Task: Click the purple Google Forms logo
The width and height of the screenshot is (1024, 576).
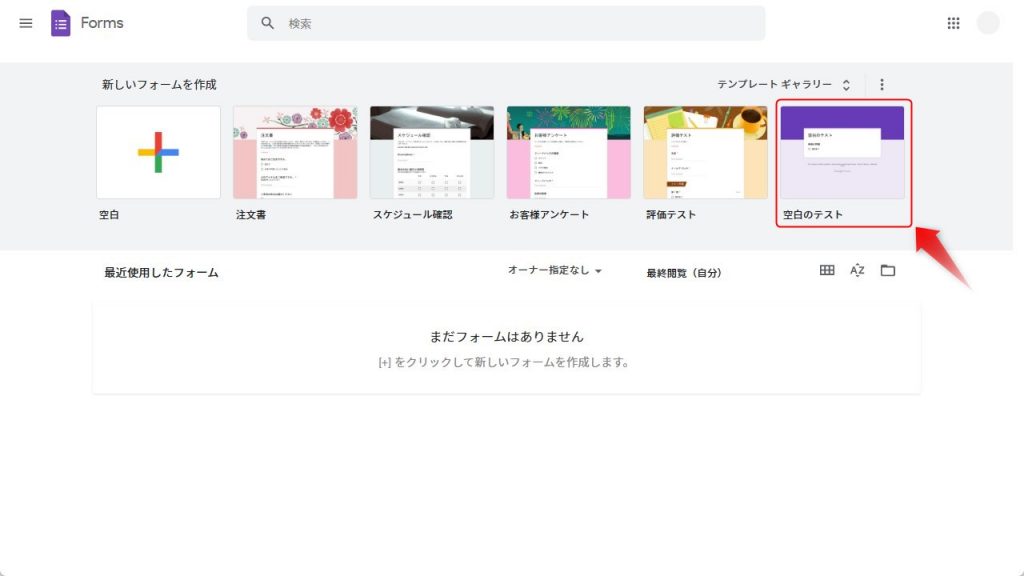Action: (61, 24)
